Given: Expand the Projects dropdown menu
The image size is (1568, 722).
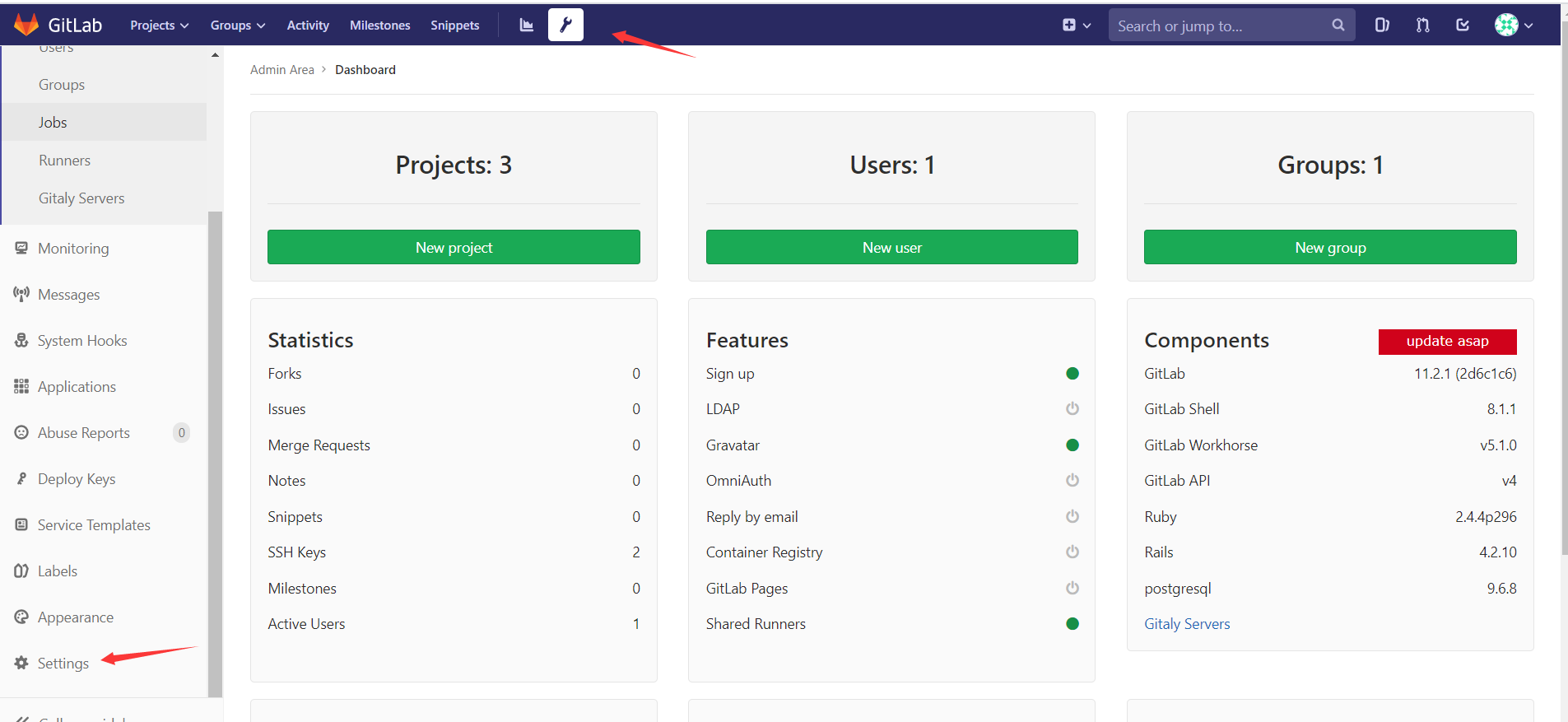Looking at the screenshot, I should click(160, 26).
